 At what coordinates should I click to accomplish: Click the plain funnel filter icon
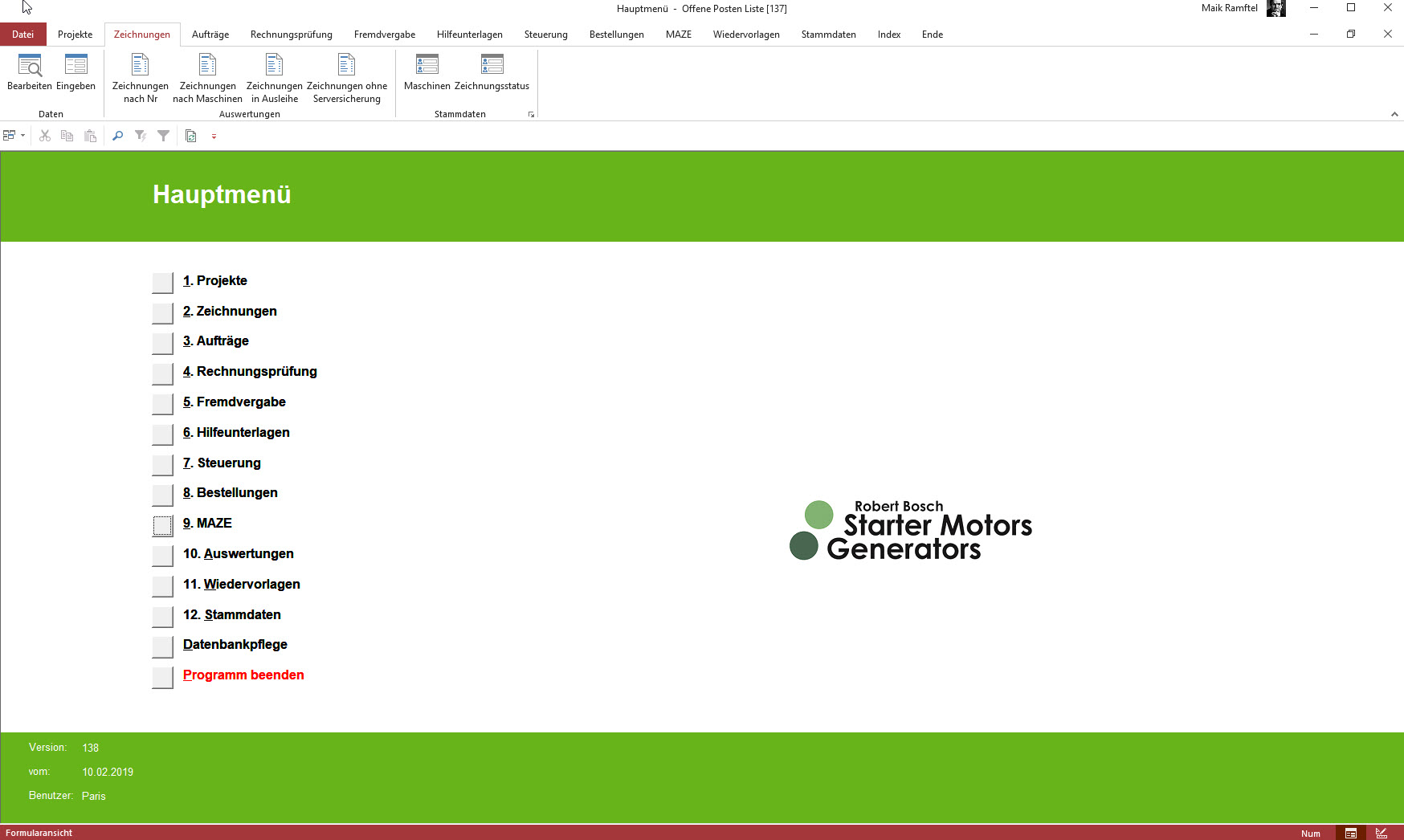163,136
